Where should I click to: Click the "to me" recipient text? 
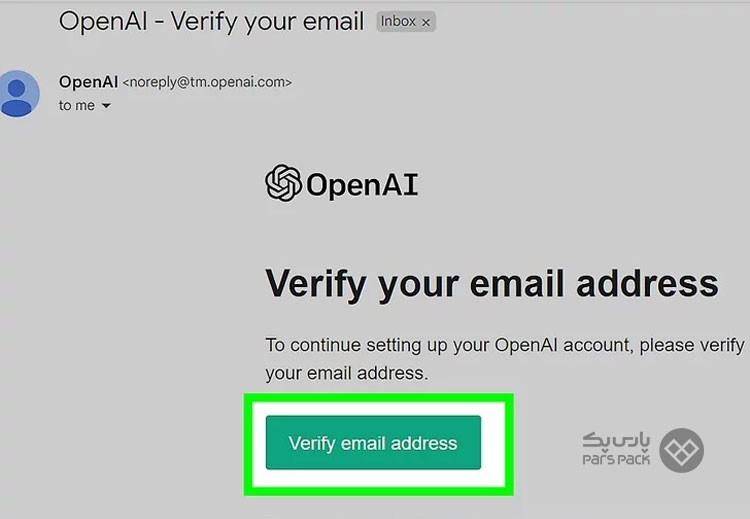[x=77, y=105]
